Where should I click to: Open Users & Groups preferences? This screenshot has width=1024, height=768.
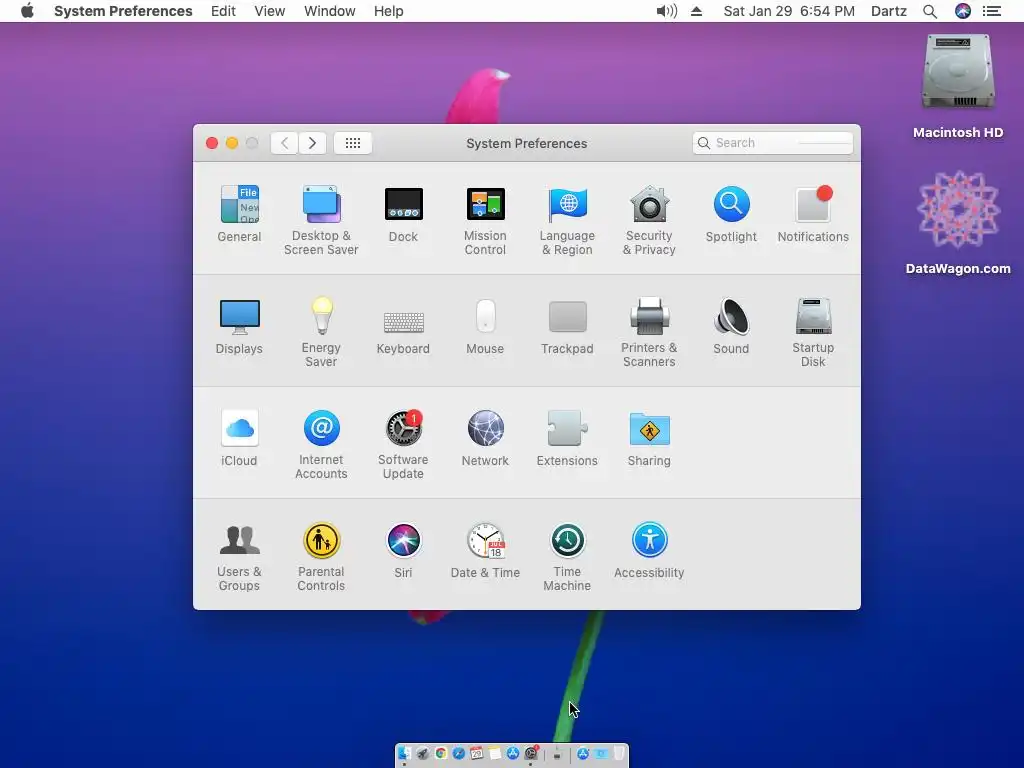239,556
